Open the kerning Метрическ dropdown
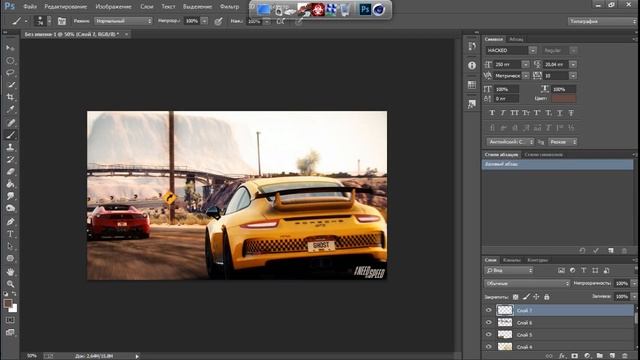640x360 pixels. [526, 76]
